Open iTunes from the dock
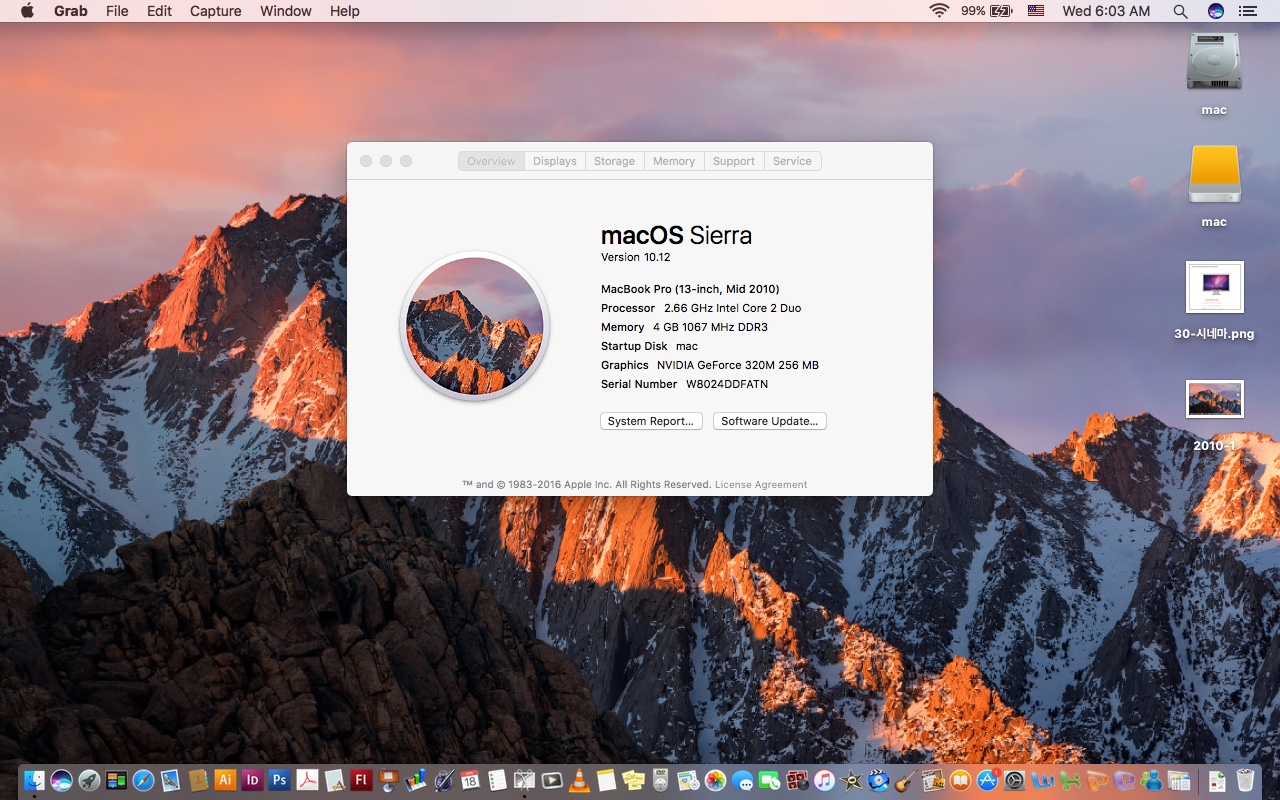1280x800 pixels. tap(824, 780)
